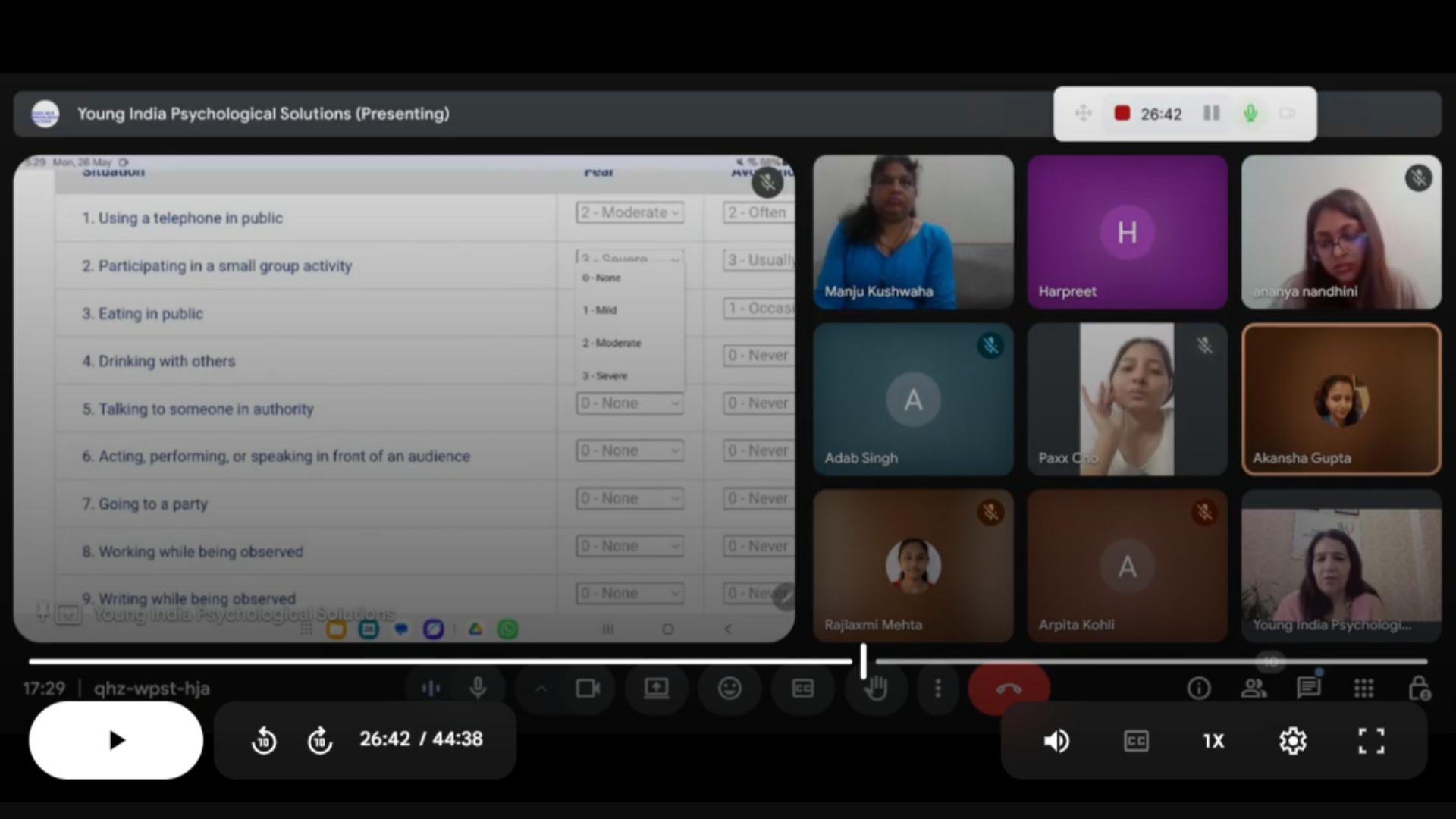Open emoji reactions button
Image resolution: width=1456 pixels, height=819 pixels.
coord(730,689)
